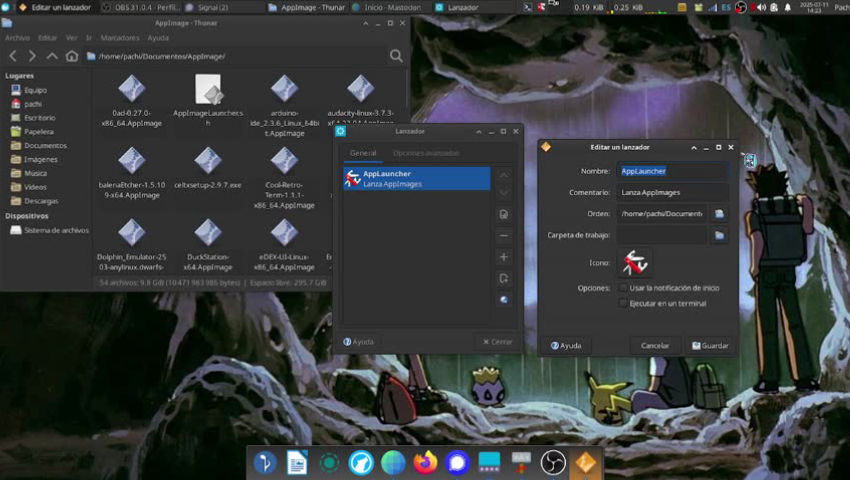
Task: Select Sistema de archivos in sidebar
Action: tap(56, 231)
